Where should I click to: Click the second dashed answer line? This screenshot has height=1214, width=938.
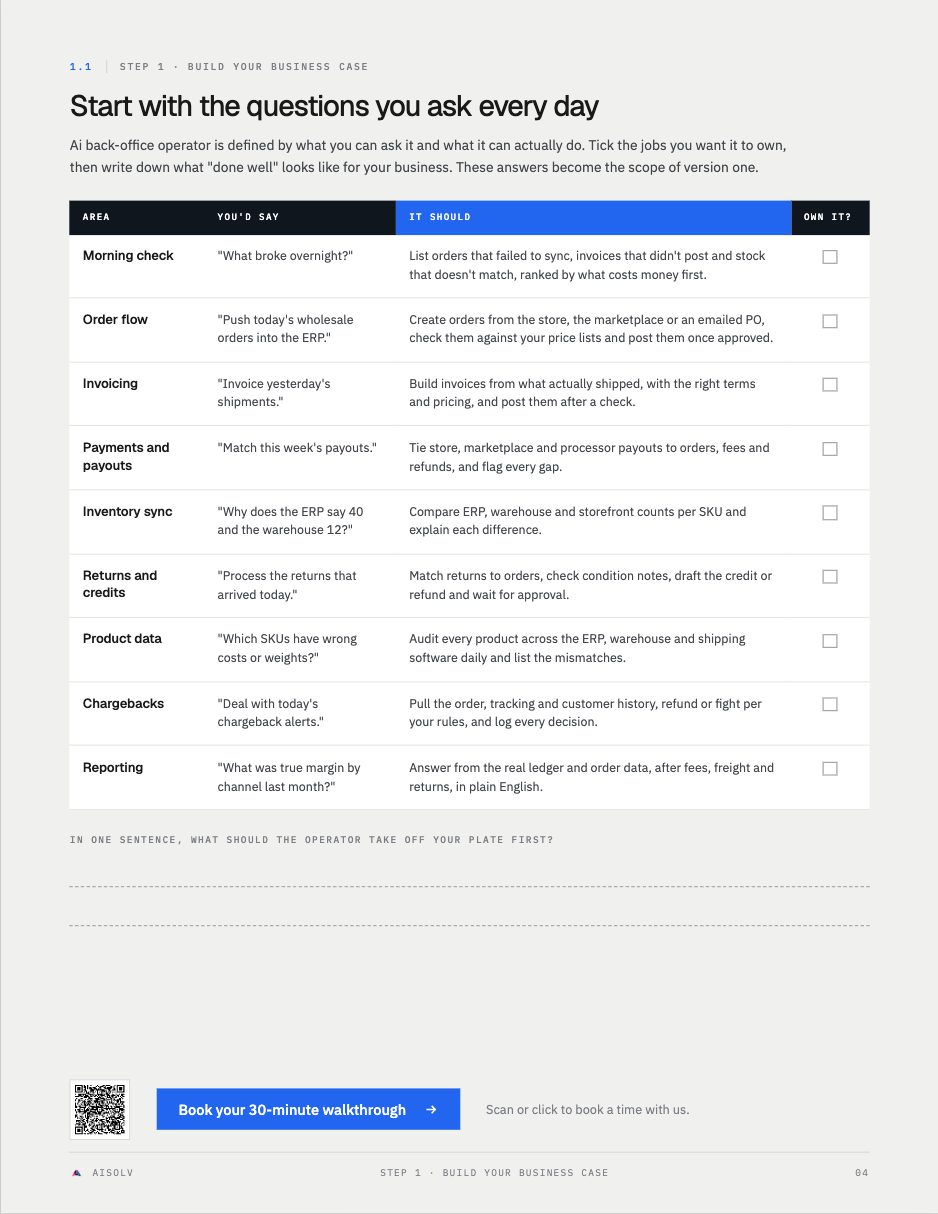469,925
